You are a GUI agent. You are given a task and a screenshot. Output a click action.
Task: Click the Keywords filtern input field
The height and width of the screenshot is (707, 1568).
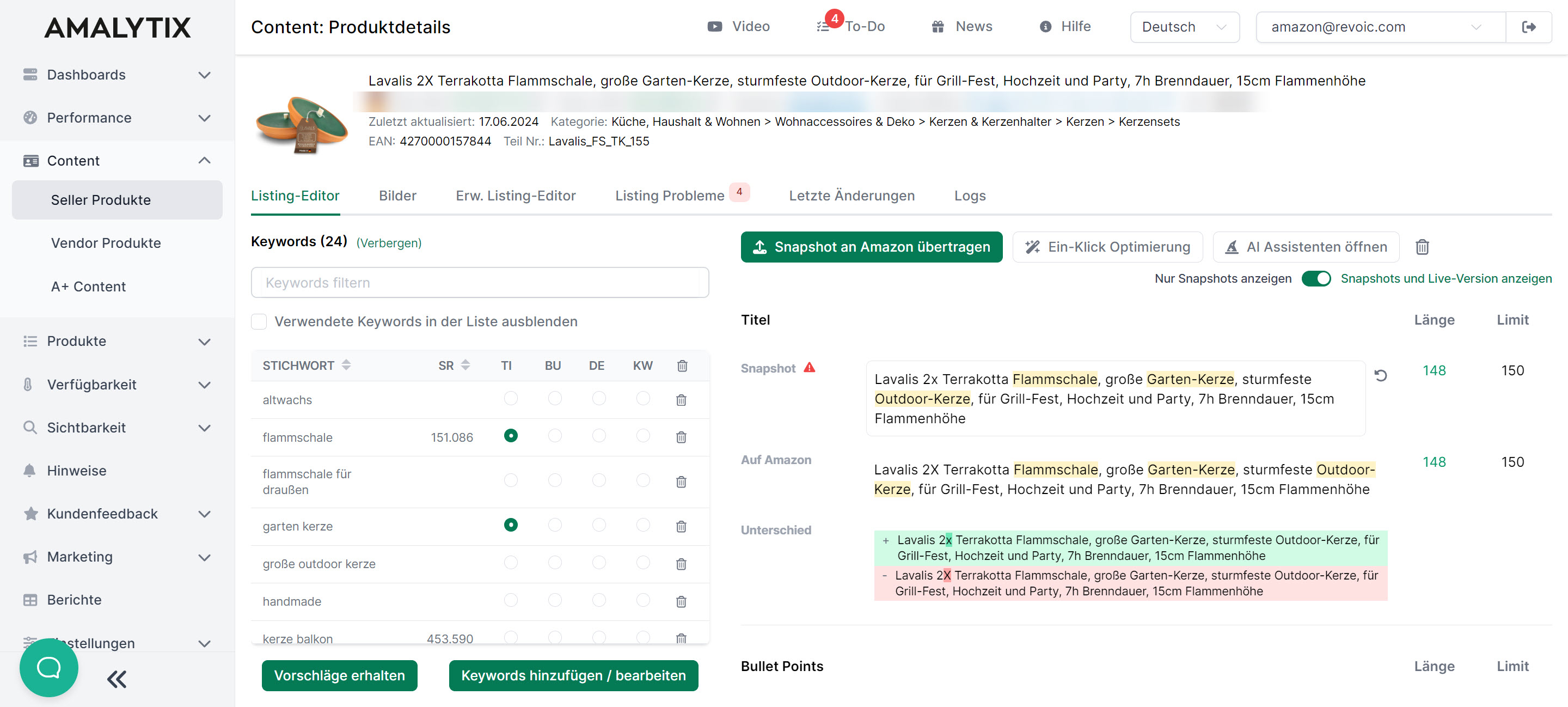pyautogui.click(x=480, y=282)
